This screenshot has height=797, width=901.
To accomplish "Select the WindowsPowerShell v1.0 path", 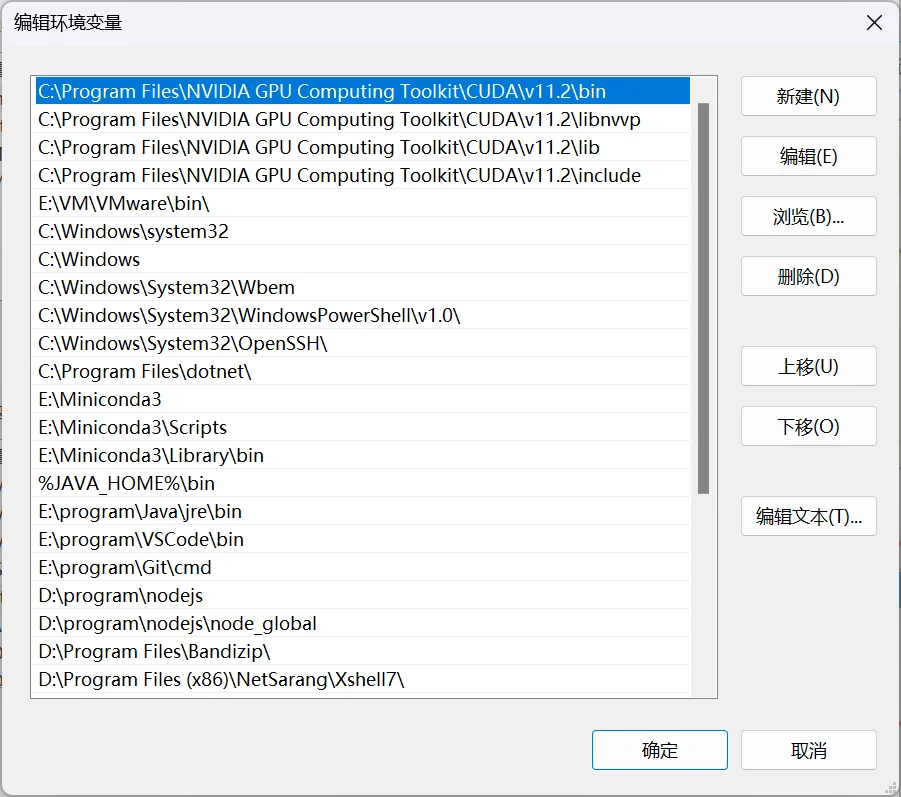I will click(249, 316).
